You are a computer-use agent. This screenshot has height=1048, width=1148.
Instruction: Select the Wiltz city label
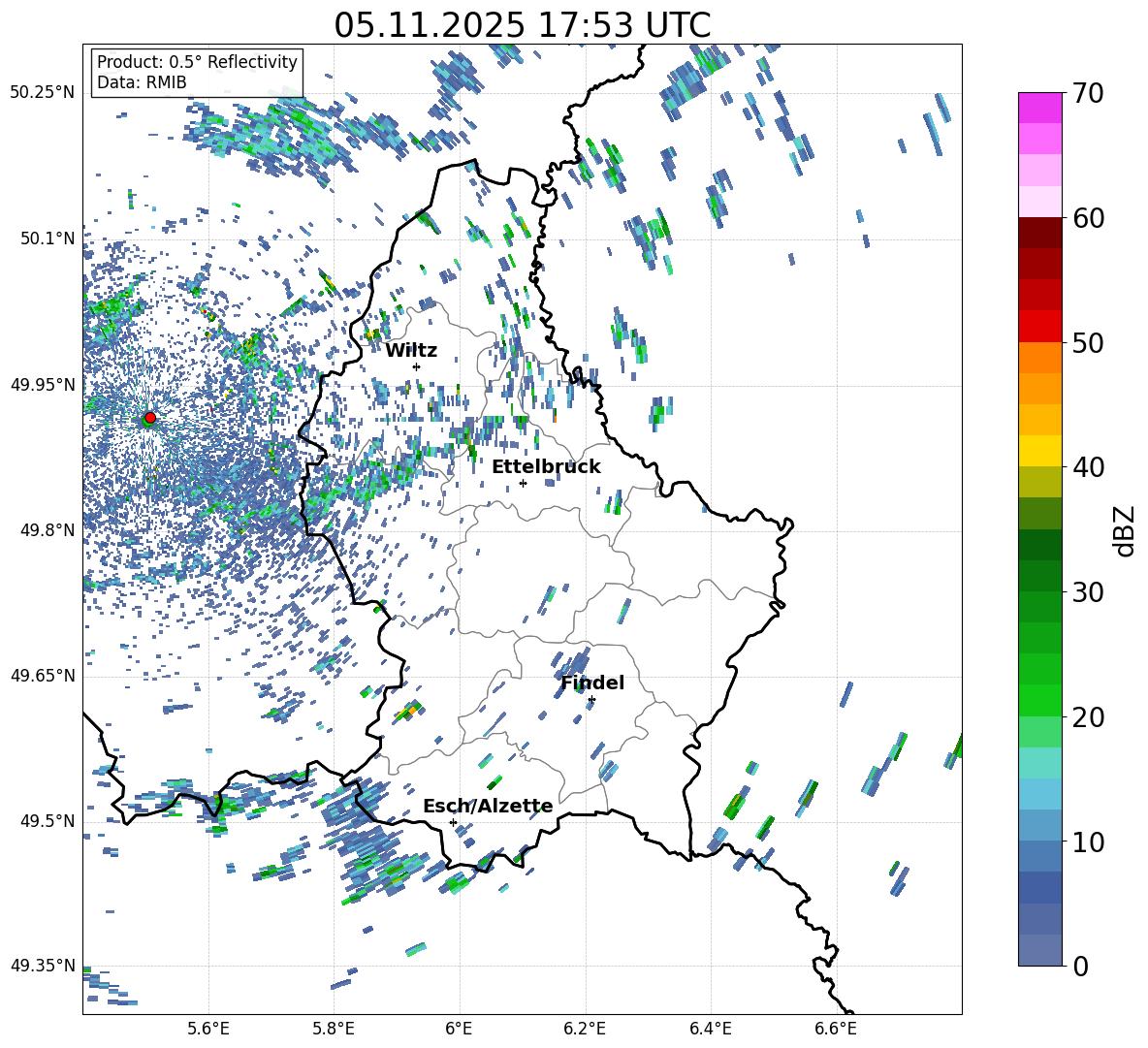tap(411, 350)
